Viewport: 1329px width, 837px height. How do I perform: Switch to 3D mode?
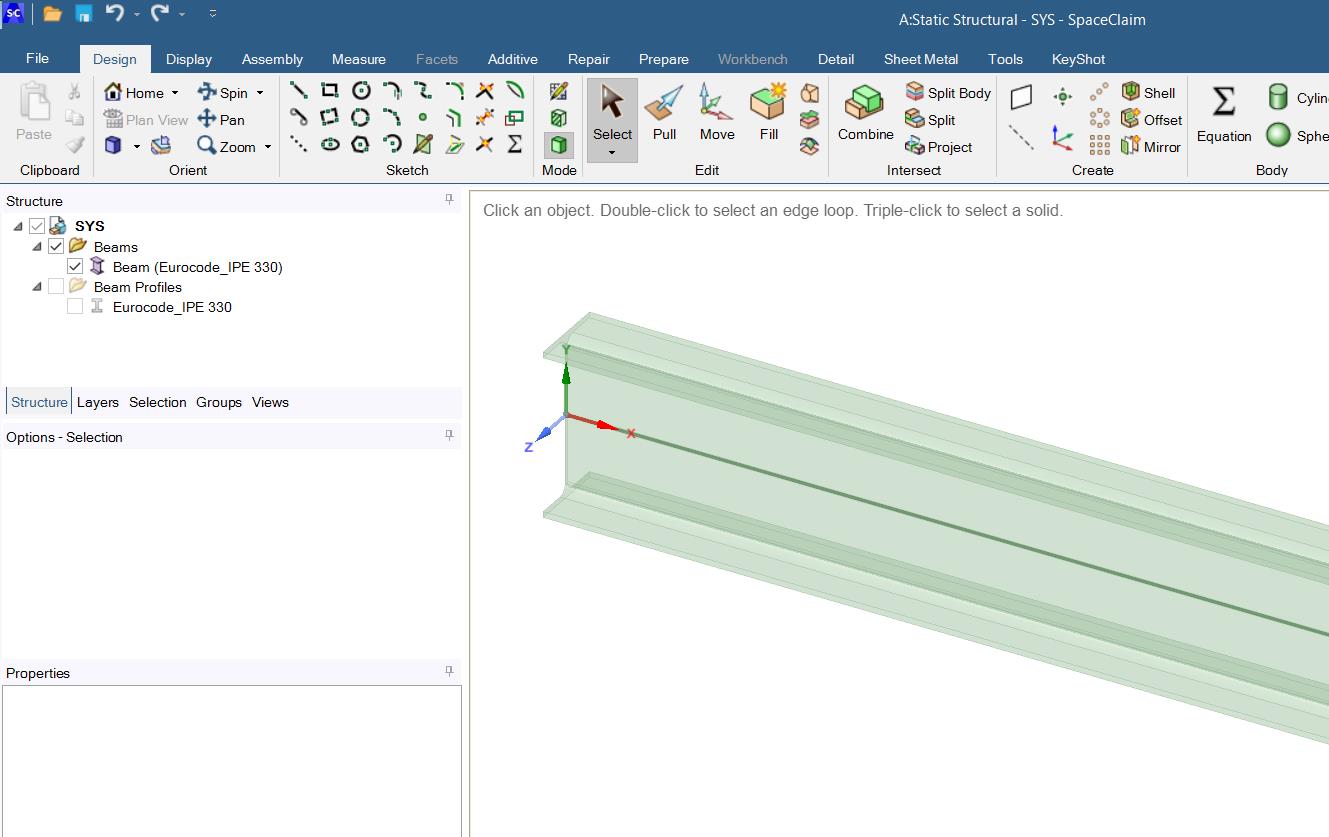[x=559, y=146]
